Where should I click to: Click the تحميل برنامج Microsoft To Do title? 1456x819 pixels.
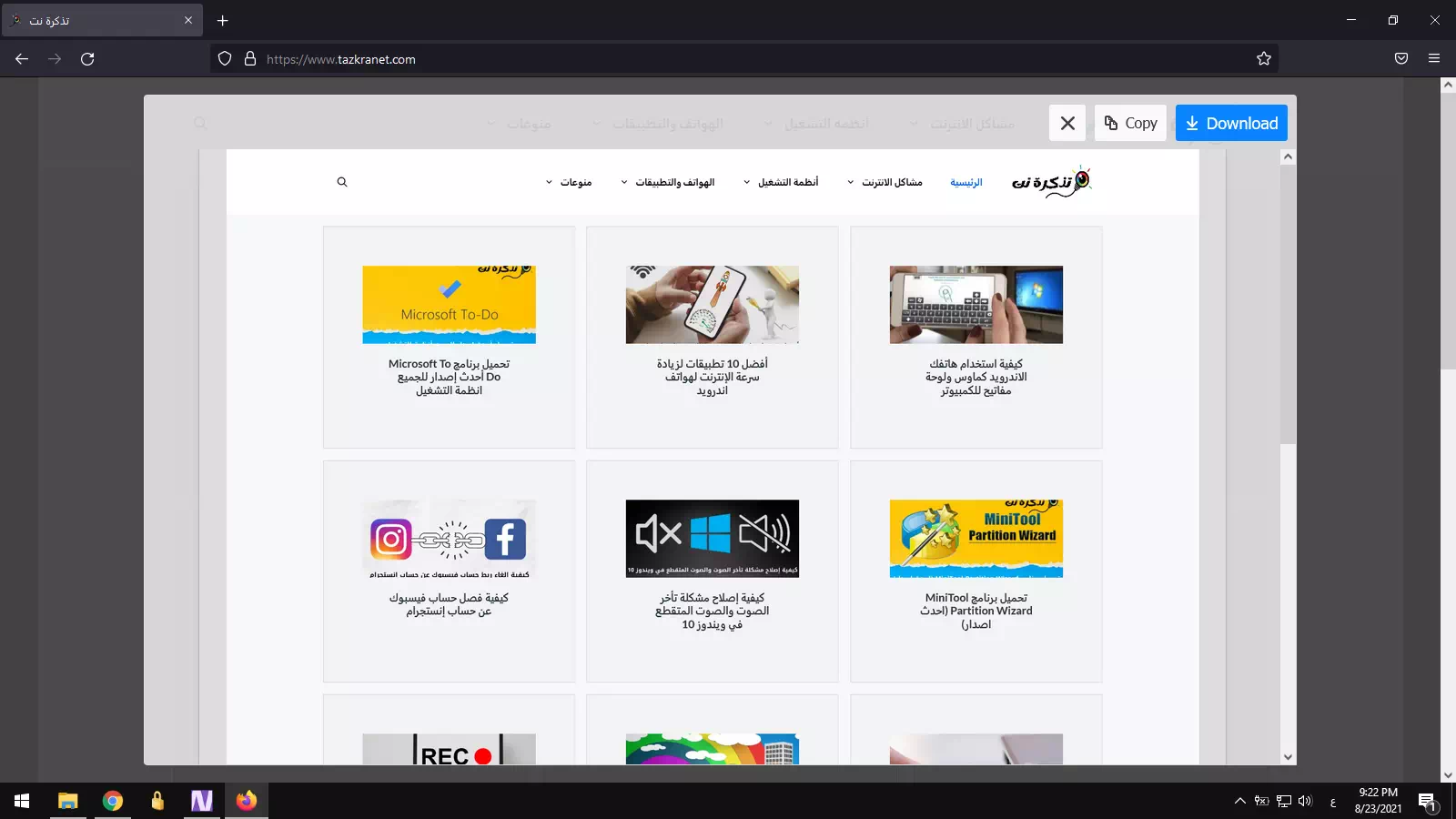pyautogui.click(x=449, y=377)
